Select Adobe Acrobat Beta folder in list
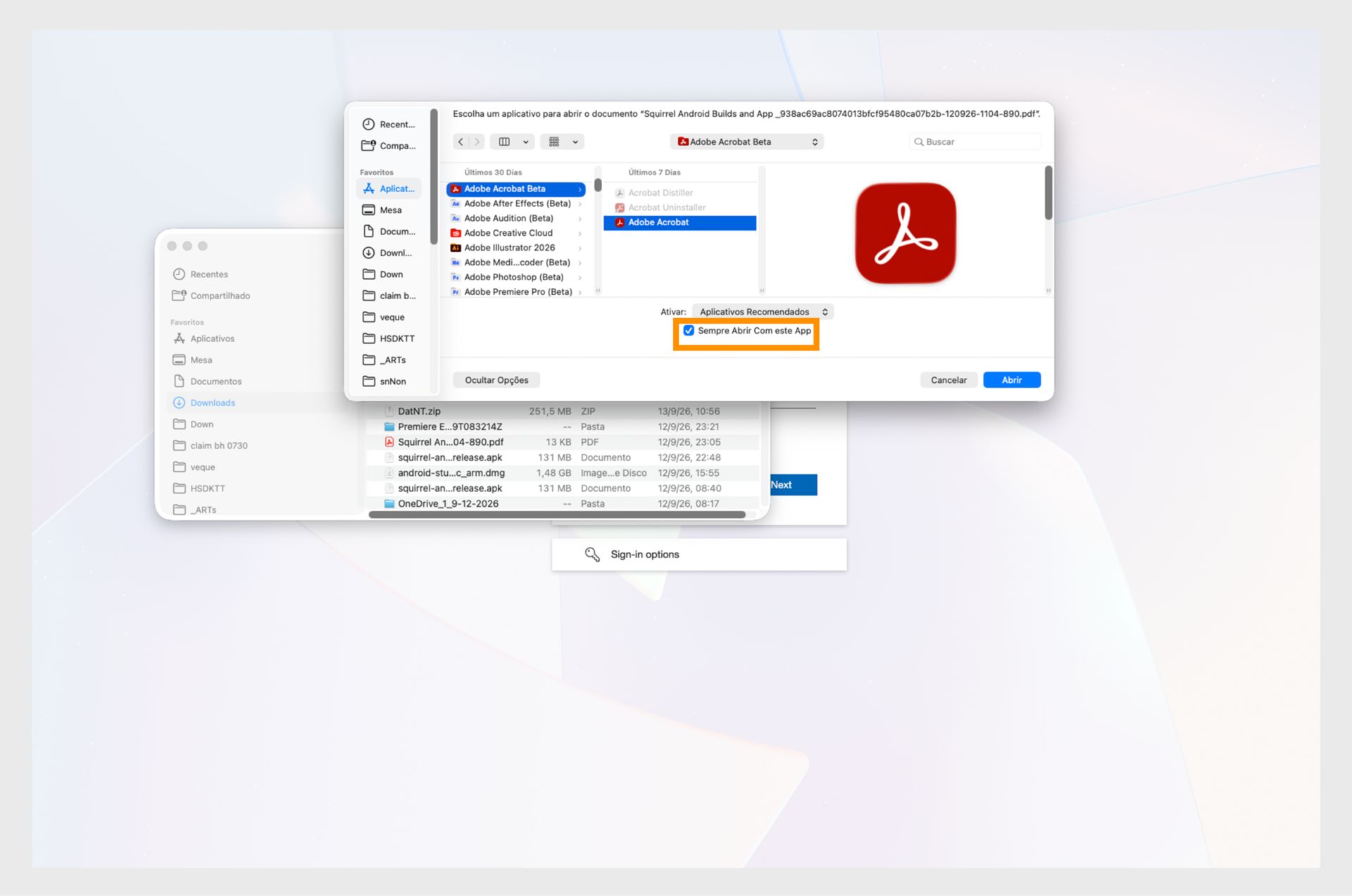The image size is (1352, 896). 515,189
